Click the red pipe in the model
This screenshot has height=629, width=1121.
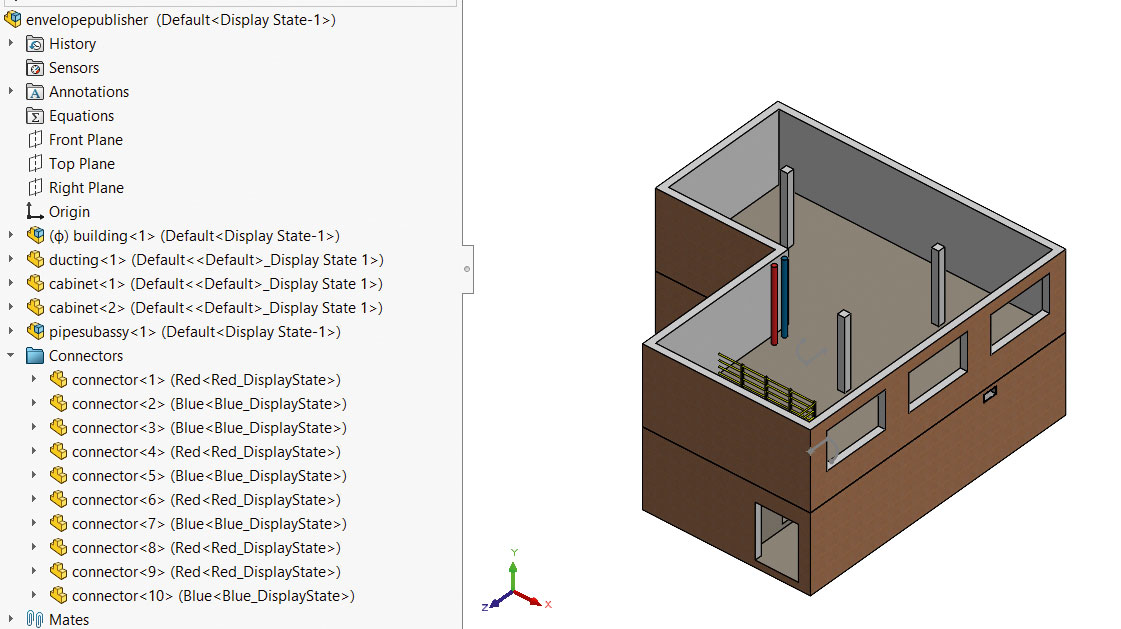(774, 305)
